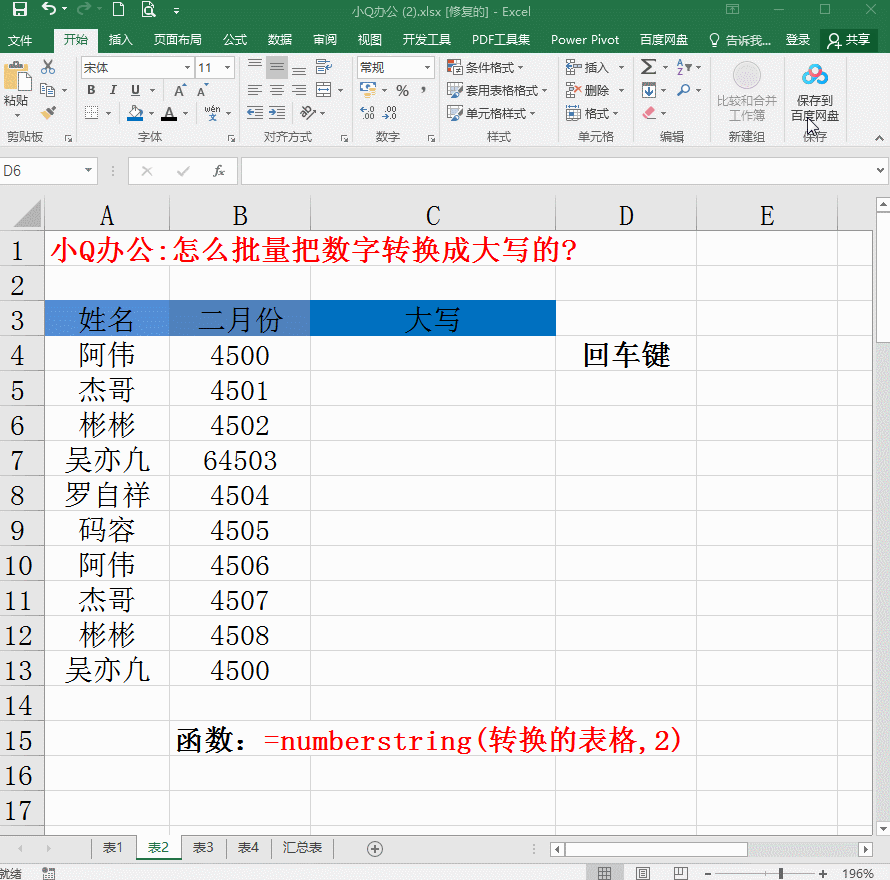Undo the last action

pyautogui.click(x=49, y=10)
